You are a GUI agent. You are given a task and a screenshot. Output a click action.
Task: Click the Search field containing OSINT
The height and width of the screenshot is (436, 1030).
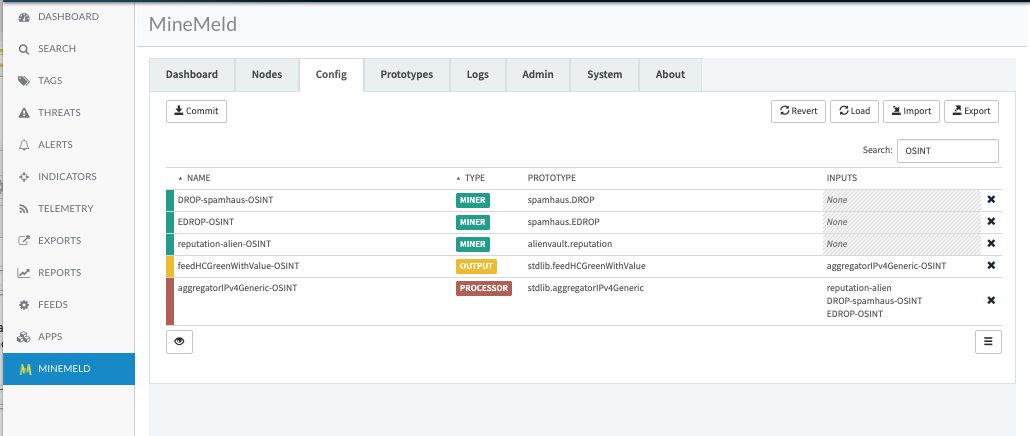947,150
